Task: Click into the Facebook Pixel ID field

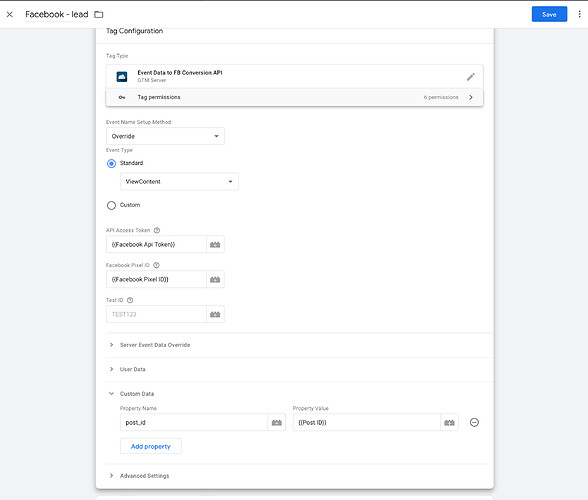Action: click(x=156, y=279)
